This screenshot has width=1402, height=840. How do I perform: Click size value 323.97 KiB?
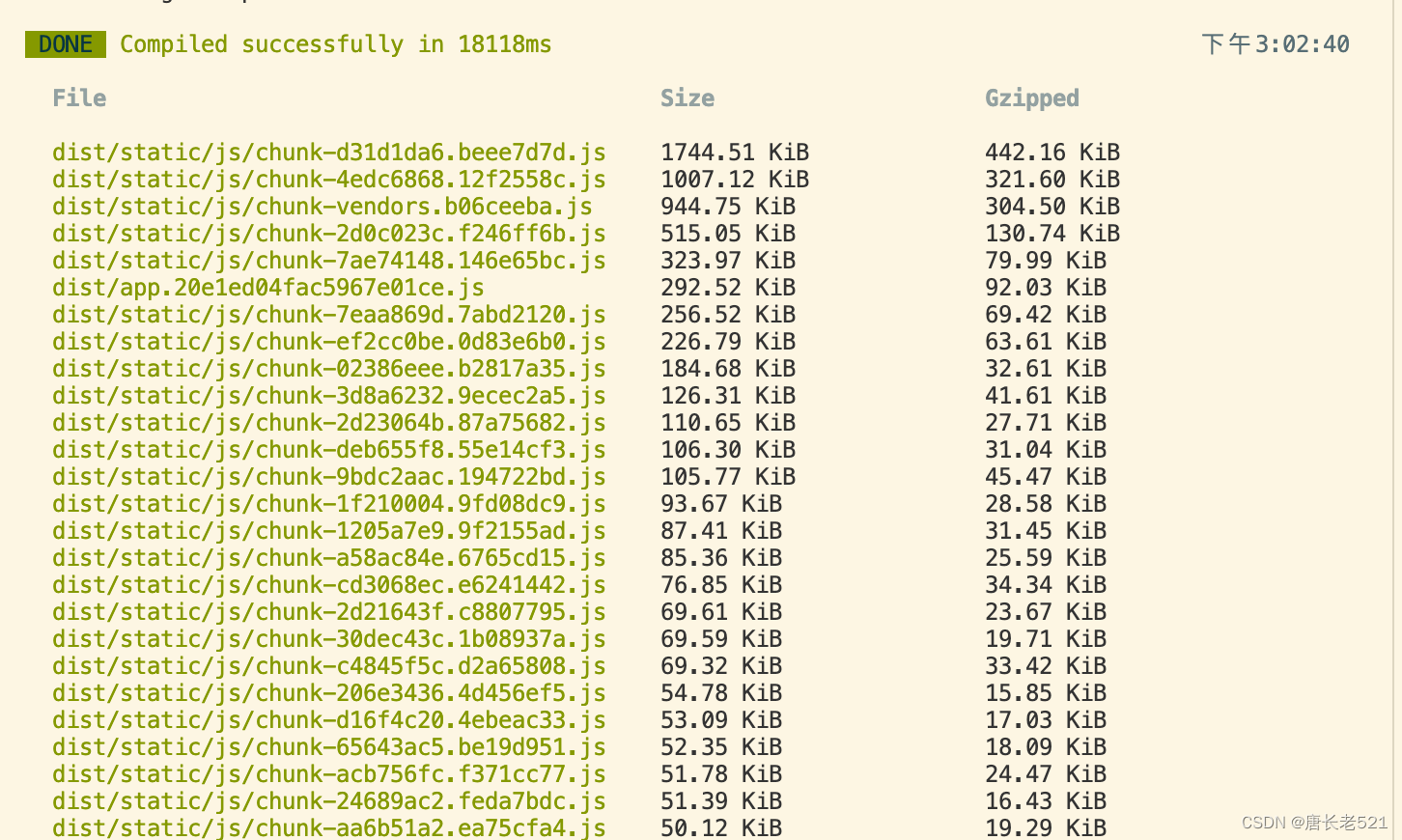click(728, 261)
